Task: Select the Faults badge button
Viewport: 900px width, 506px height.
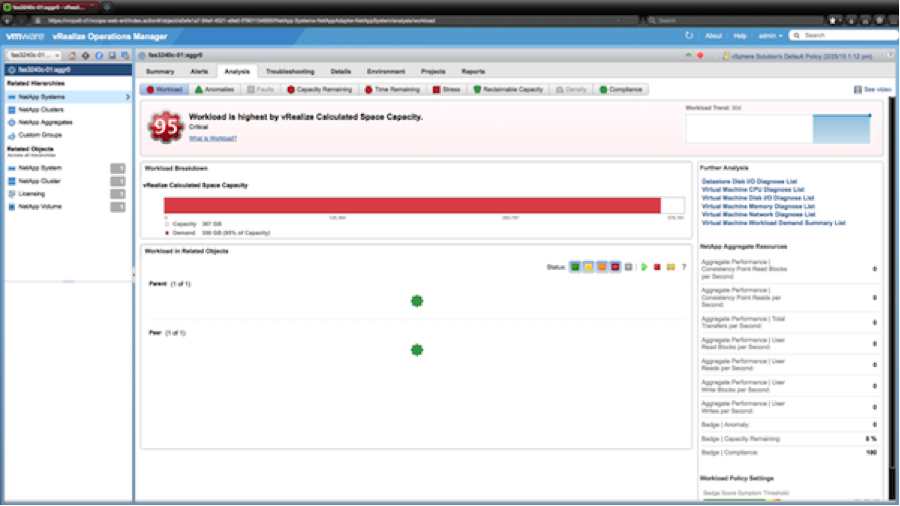Action: (x=261, y=89)
